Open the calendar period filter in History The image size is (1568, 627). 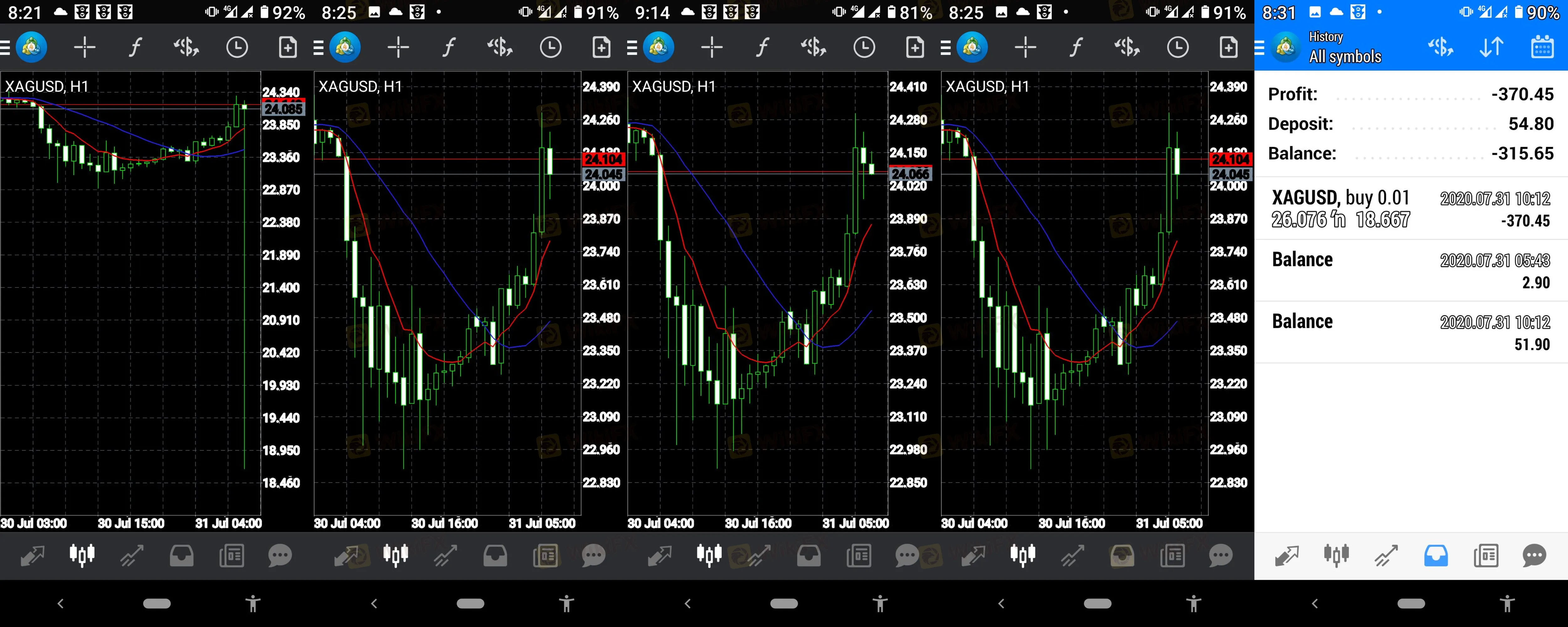[x=1542, y=47]
